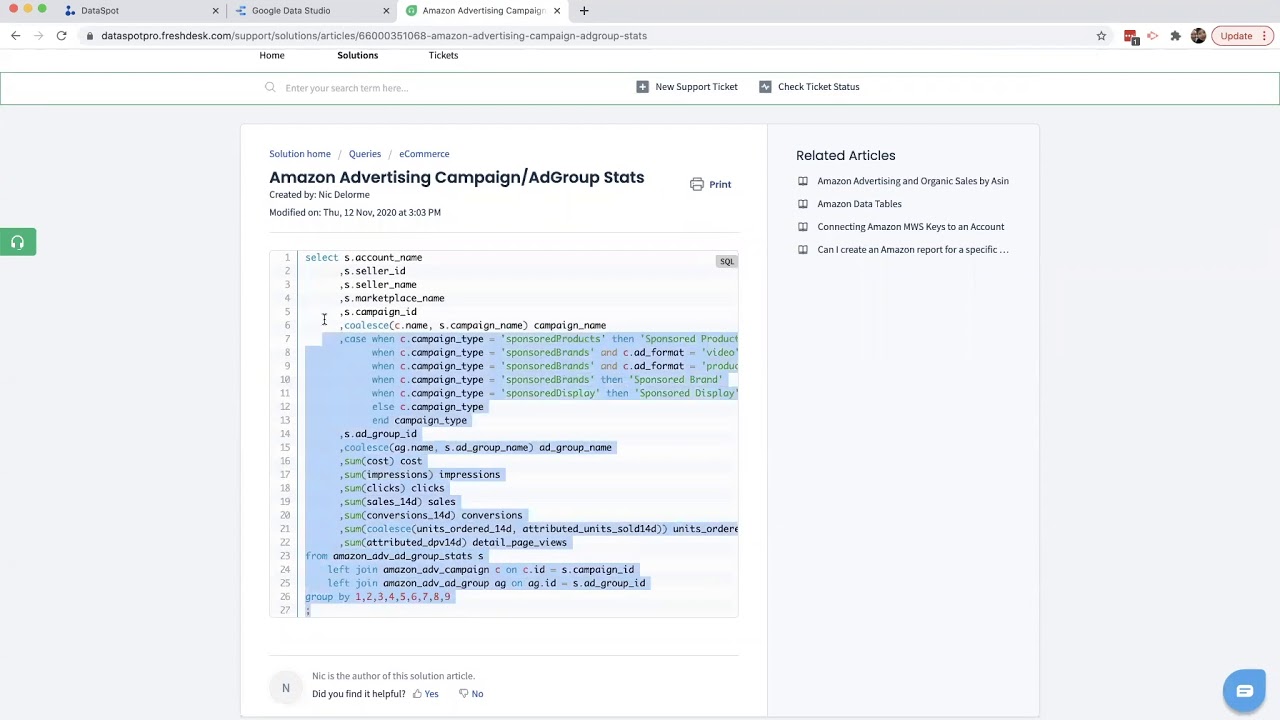
Task: Click 'from amazon_adv_ad_group_stats s' line
Action: pyautogui.click(x=394, y=556)
